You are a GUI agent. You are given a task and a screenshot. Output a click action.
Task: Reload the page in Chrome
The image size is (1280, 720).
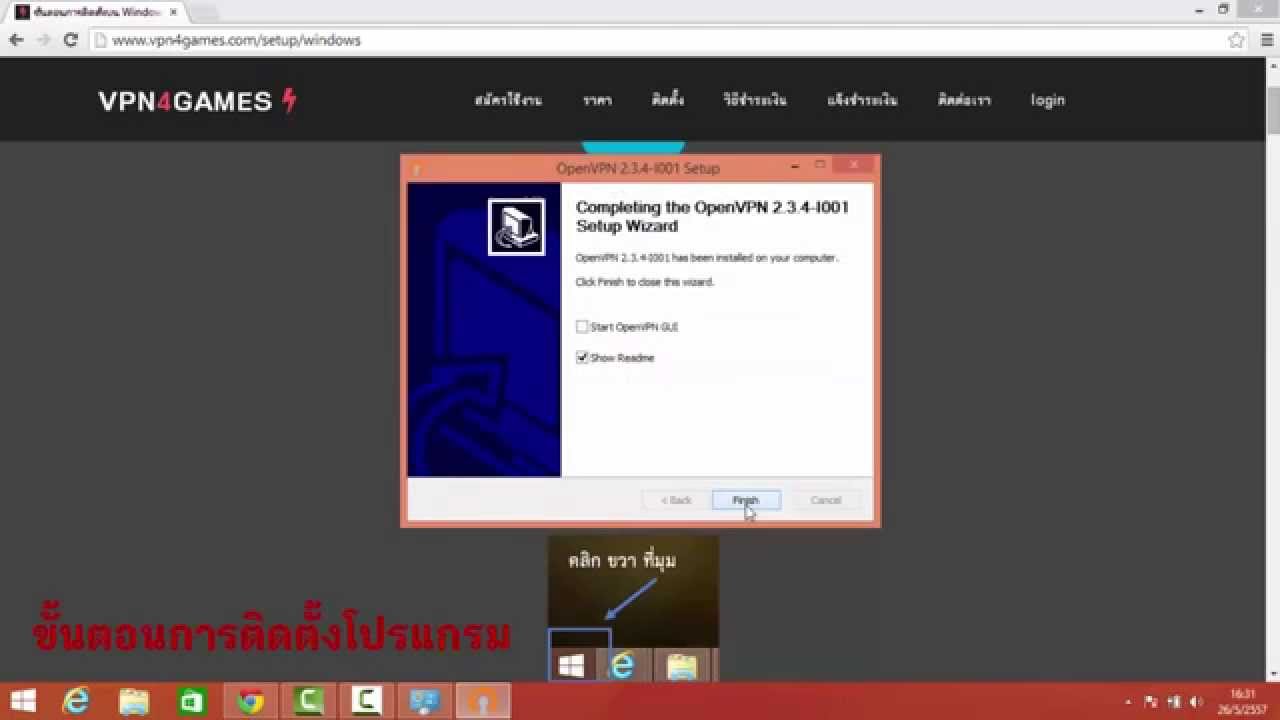click(x=70, y=40)
